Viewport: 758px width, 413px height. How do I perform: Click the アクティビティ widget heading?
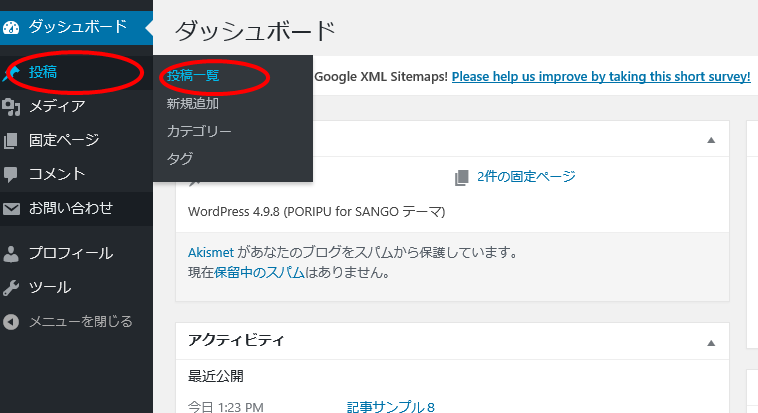tap(236, 340)
